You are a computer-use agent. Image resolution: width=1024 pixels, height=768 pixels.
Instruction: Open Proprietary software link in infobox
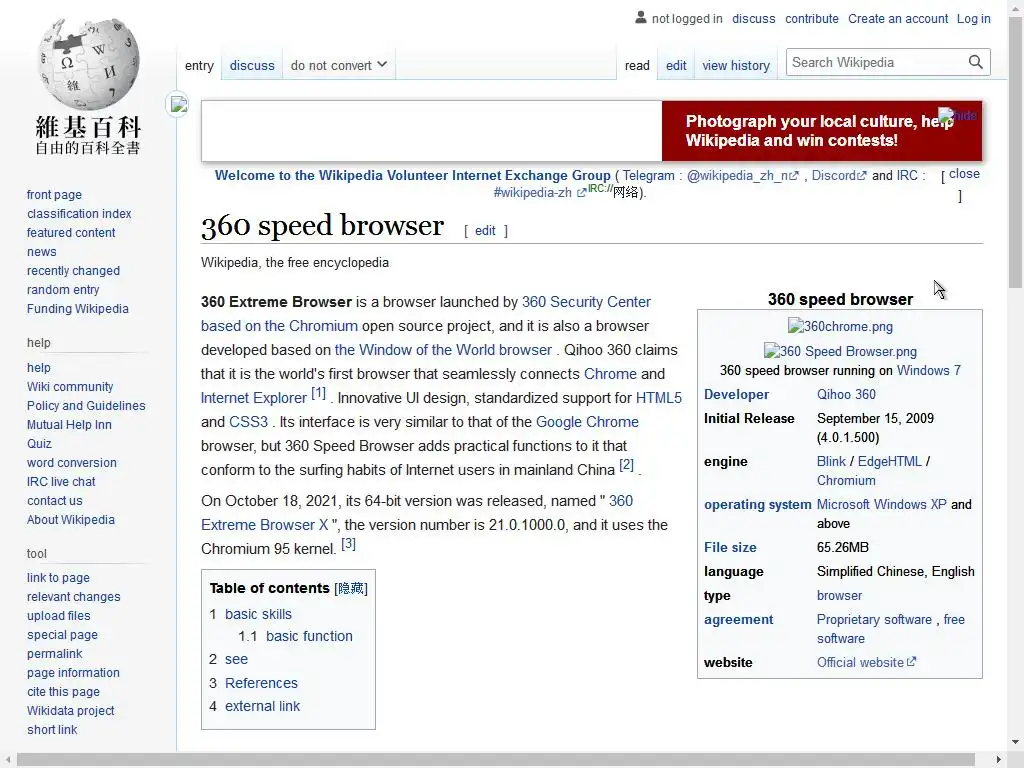(874, 619)
